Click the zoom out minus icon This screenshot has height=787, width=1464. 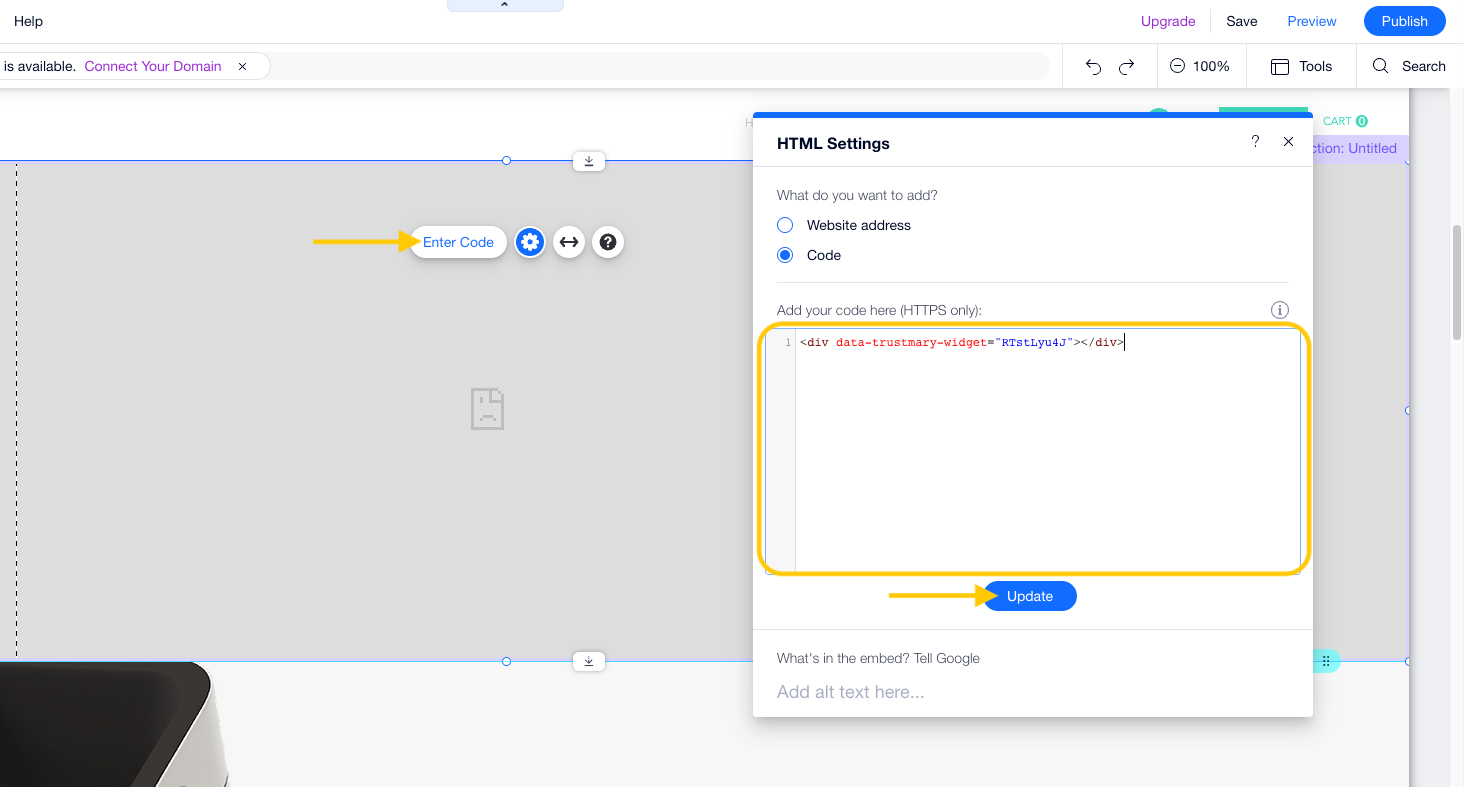pyautogui.click(x=1177, y=66)
